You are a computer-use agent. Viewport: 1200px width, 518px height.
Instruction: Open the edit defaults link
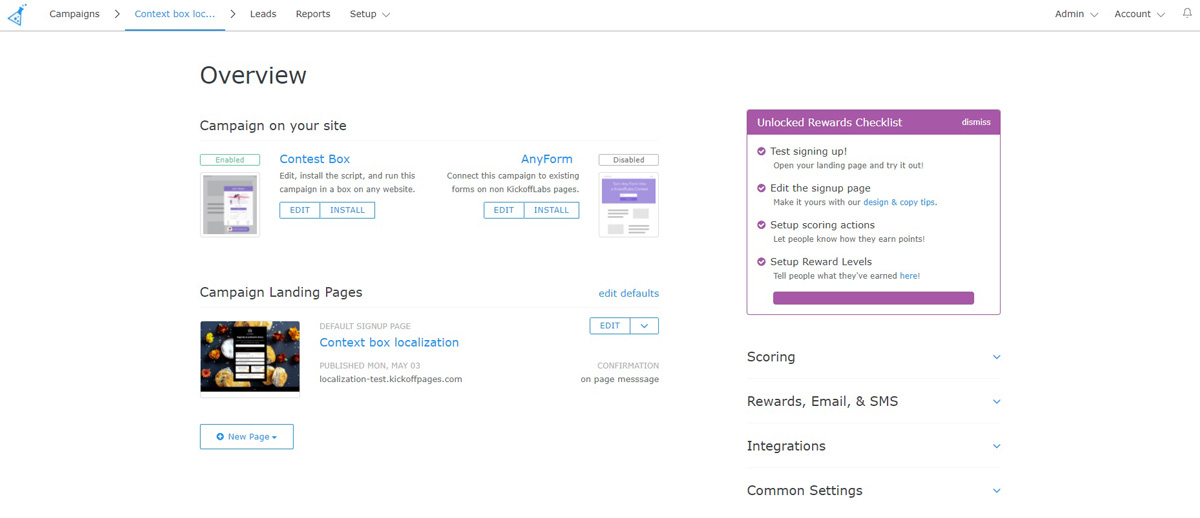629,293
